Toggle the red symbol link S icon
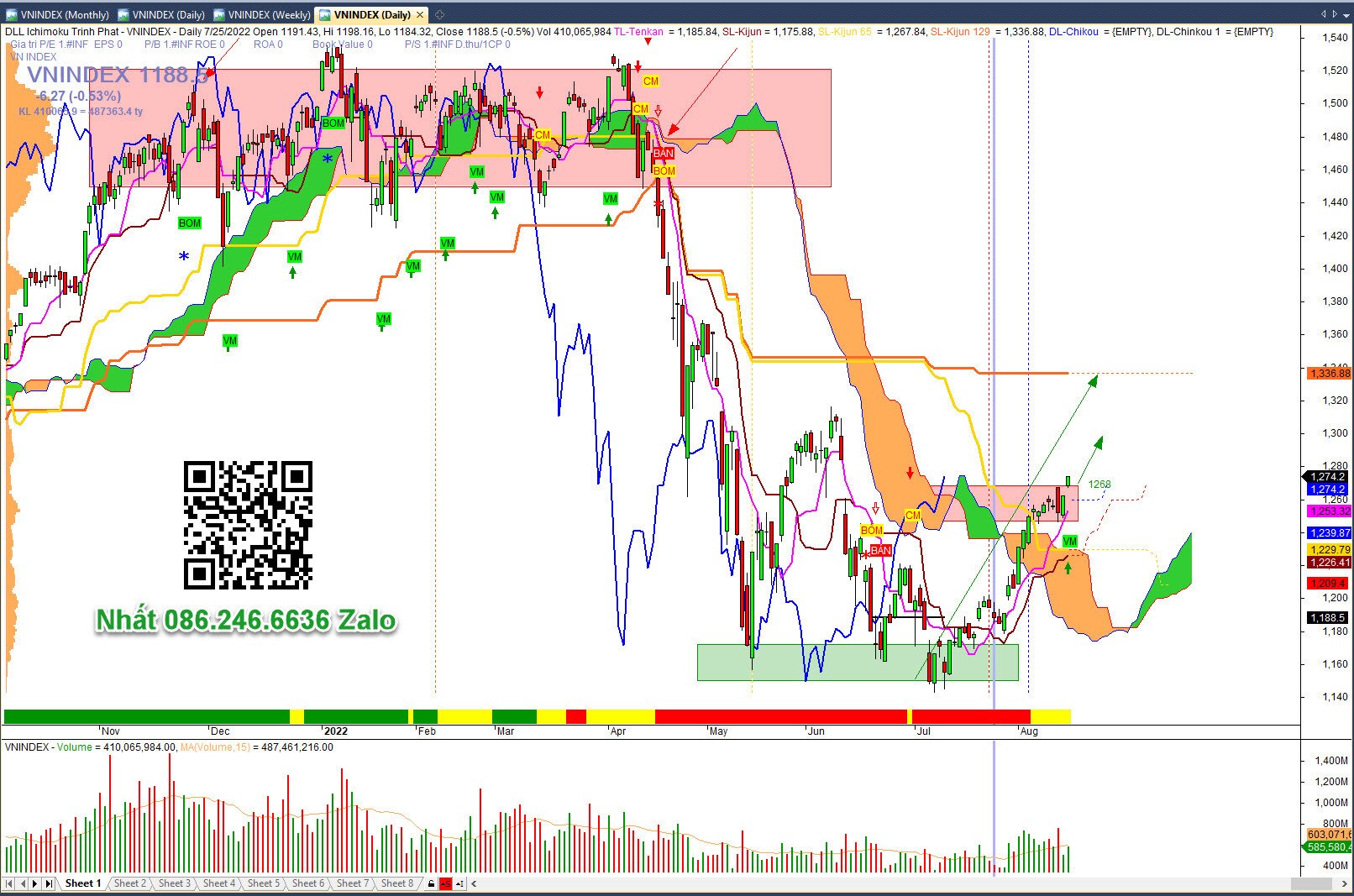Screen dimensions: 1354x896 pos(445,883)
